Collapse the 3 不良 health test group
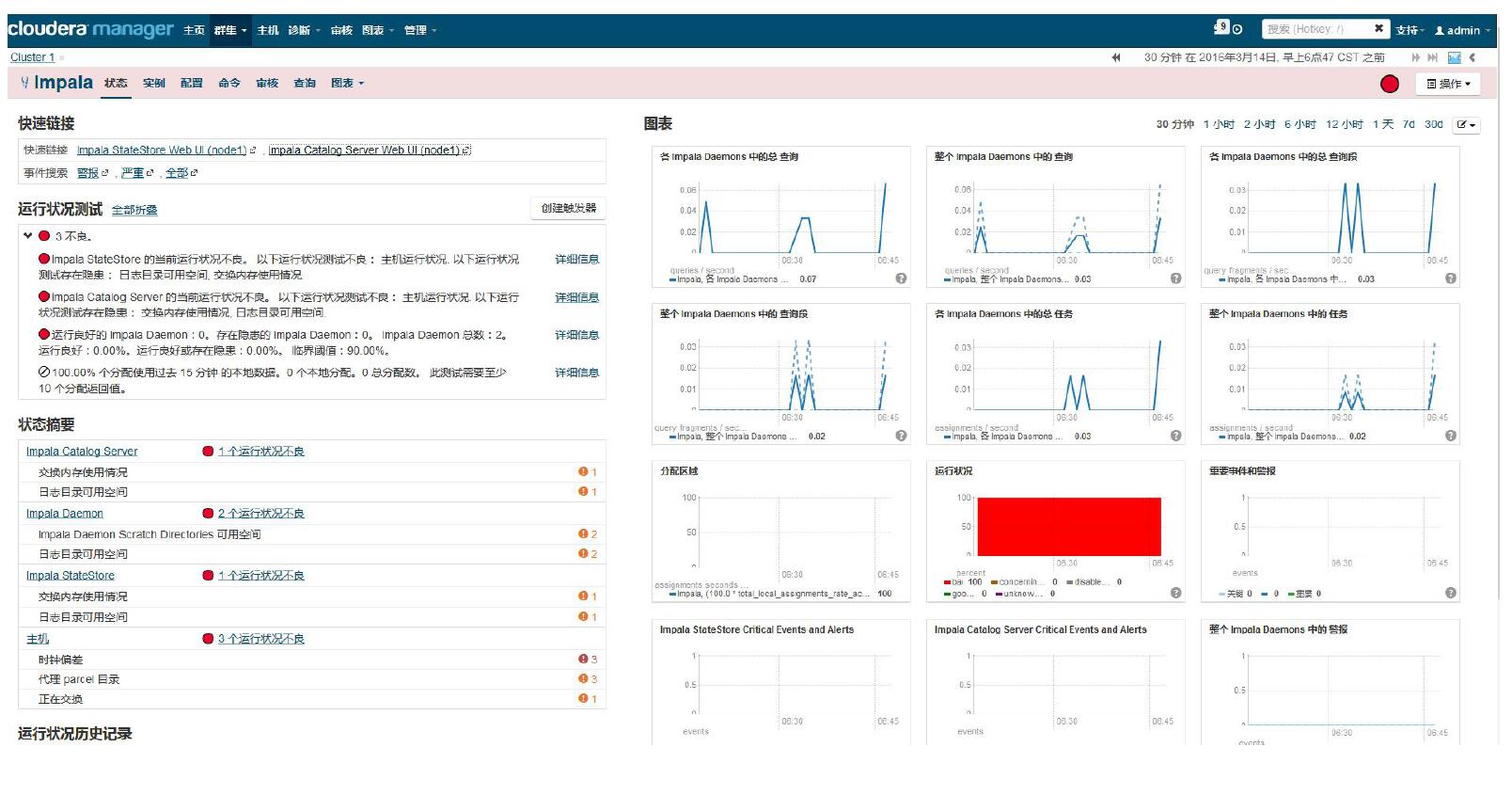1512x795 pixels. pos(28,236)
